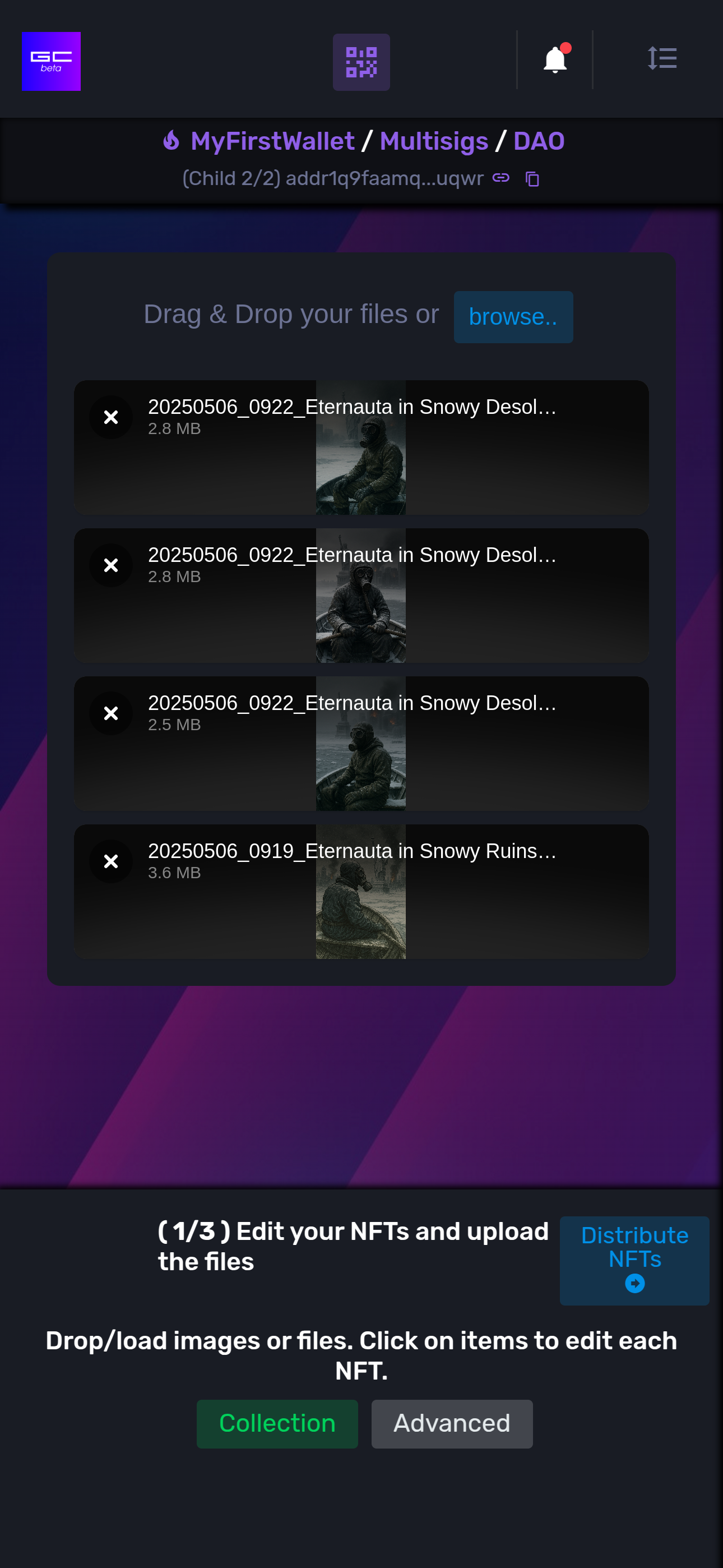This screenshot has height=1568, width=723.
Task: Remove the 2.5 MB Eternauta file
Action: pos(111,713)
